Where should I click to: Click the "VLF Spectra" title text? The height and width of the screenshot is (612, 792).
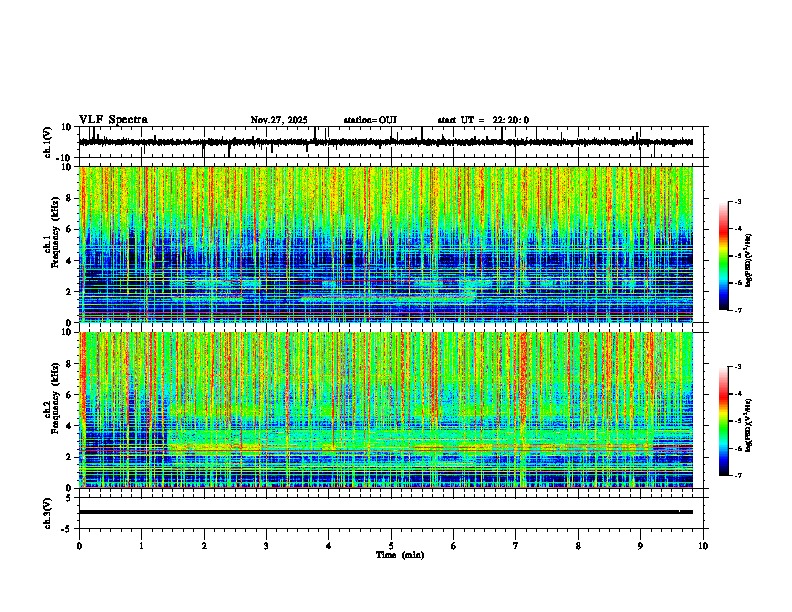(113, 120)
